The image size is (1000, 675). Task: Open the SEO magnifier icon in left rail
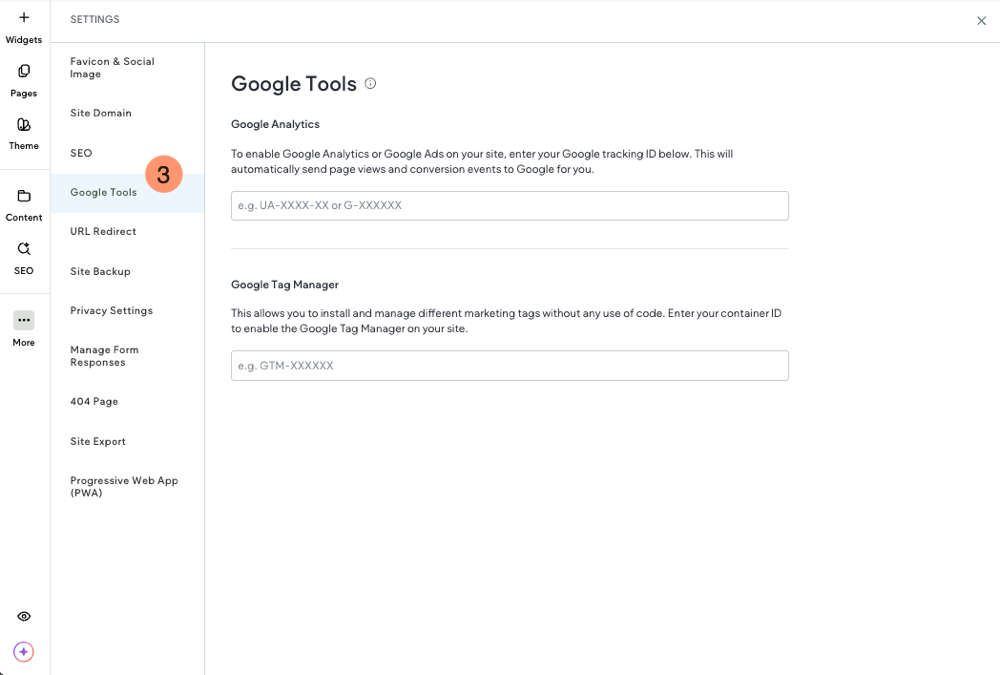tap(24, 249)
